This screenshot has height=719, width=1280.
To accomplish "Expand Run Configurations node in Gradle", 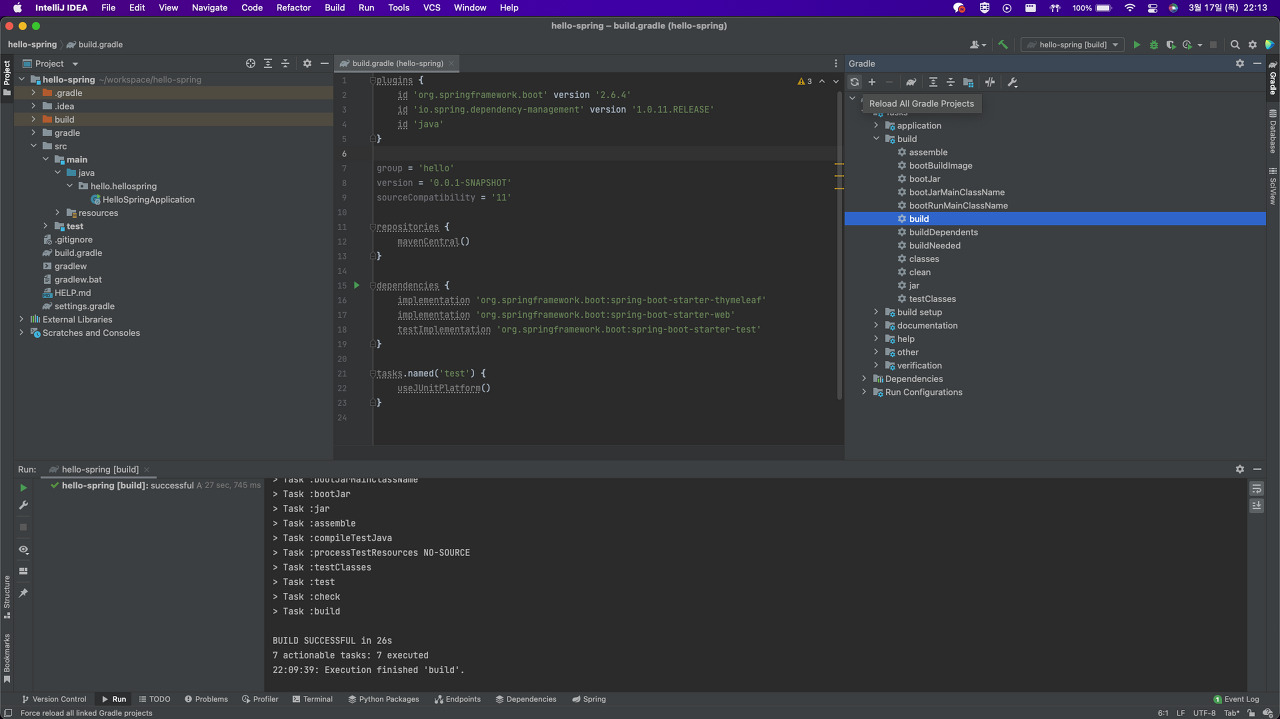I will click(865, 392).
